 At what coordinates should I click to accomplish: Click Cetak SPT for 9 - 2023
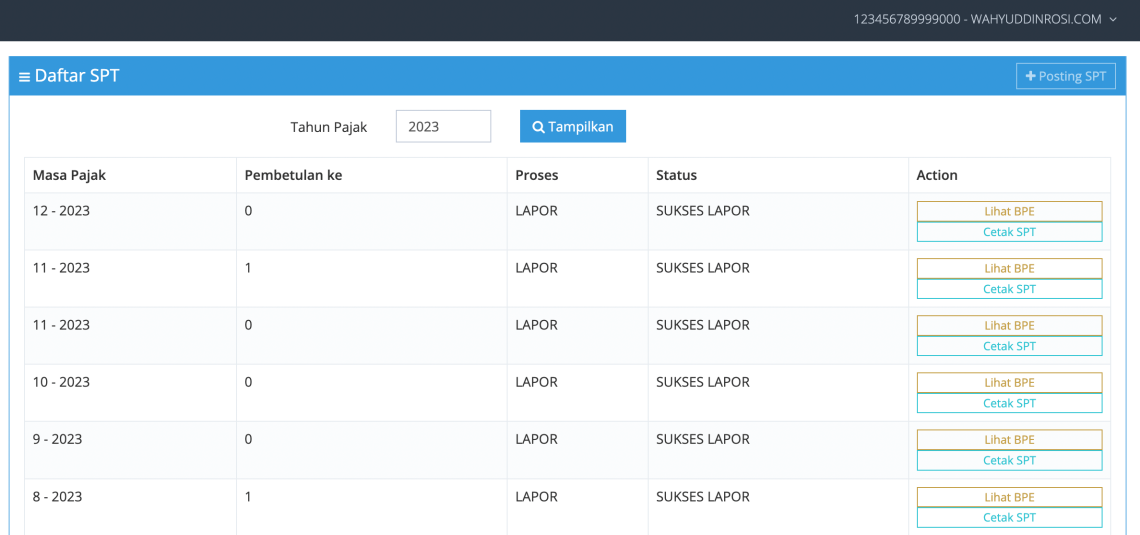pos(1009,460)
